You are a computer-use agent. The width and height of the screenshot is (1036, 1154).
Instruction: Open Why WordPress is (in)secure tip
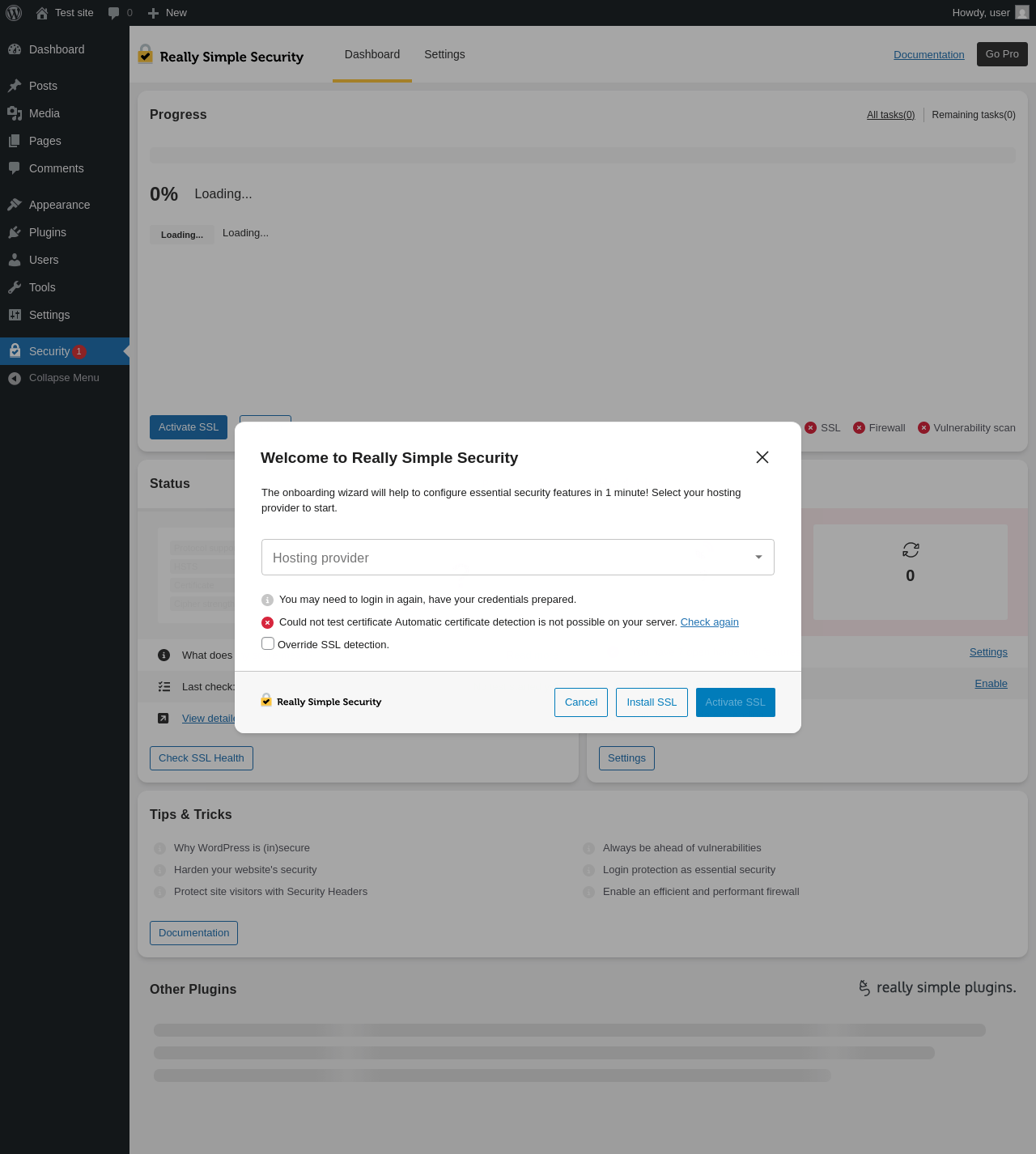click(x=242, y=848)
